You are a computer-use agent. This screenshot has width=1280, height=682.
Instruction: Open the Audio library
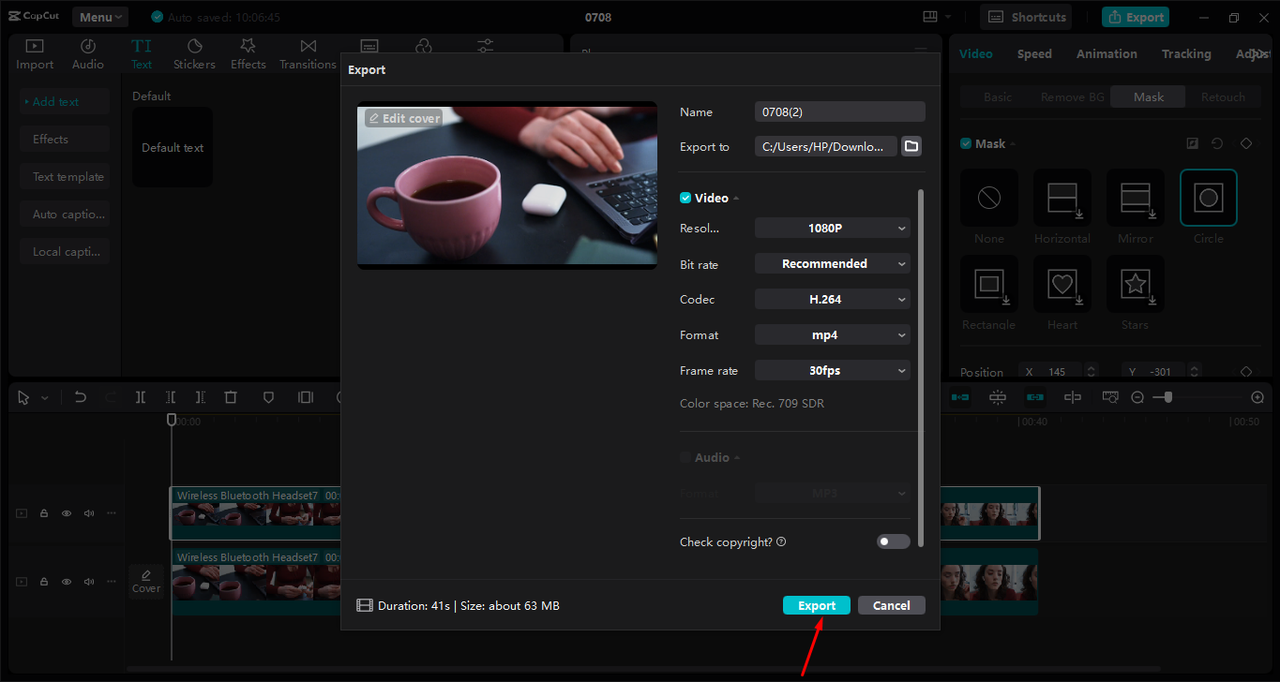point(88,54)
